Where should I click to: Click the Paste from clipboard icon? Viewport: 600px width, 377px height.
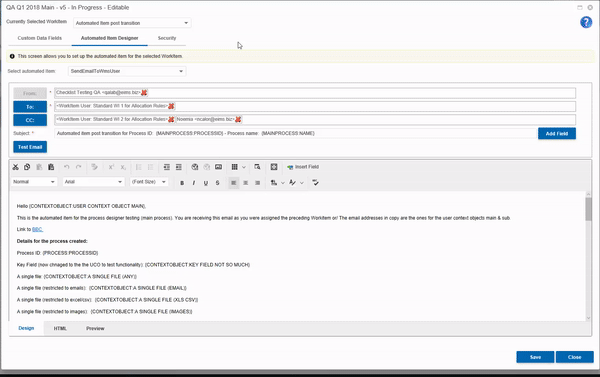tap(51, 167)
